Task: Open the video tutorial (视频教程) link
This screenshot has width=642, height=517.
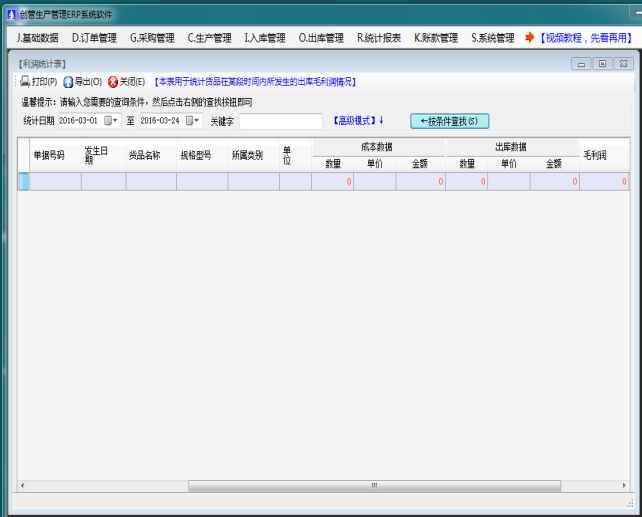Action: 586,38
